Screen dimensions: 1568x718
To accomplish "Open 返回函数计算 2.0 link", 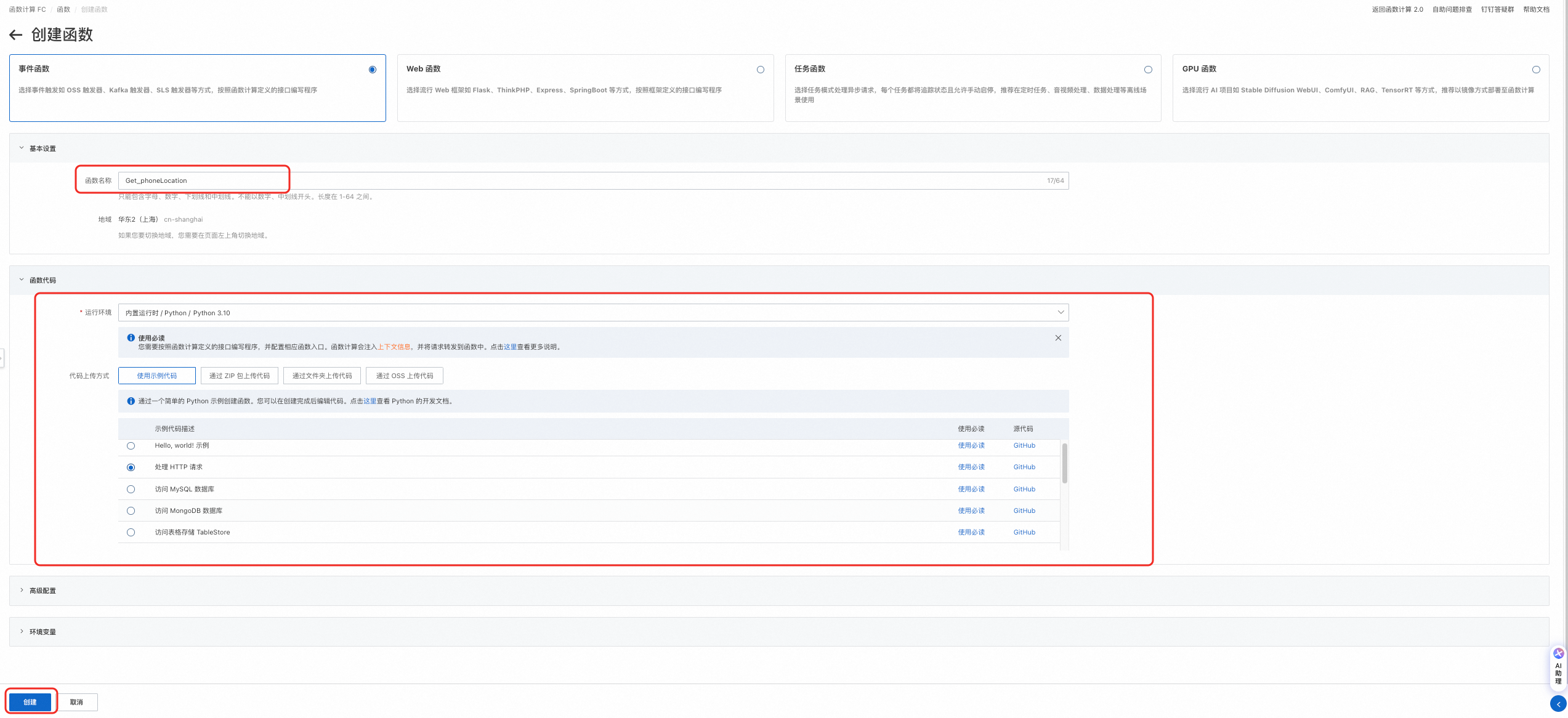I will click(1397, 9).
